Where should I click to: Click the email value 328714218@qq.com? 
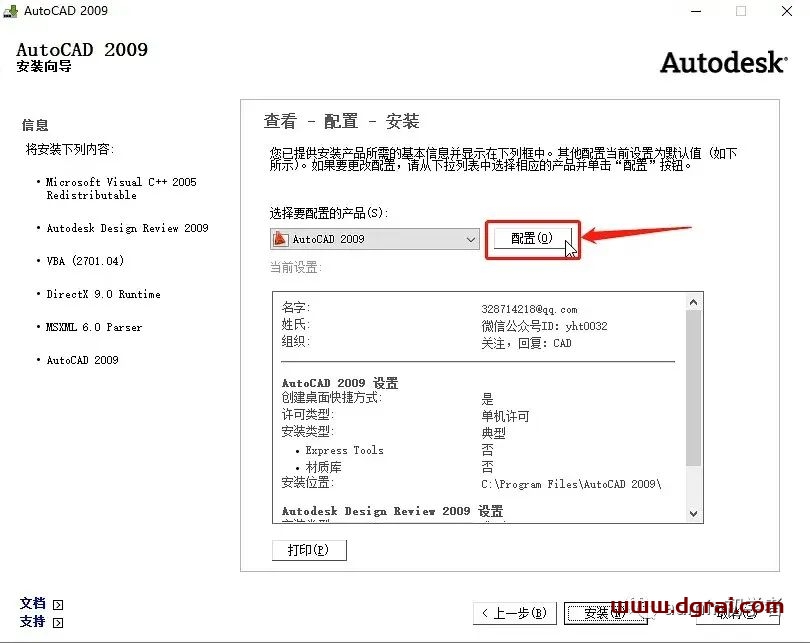pyautogui.click(x=529, y=309)
